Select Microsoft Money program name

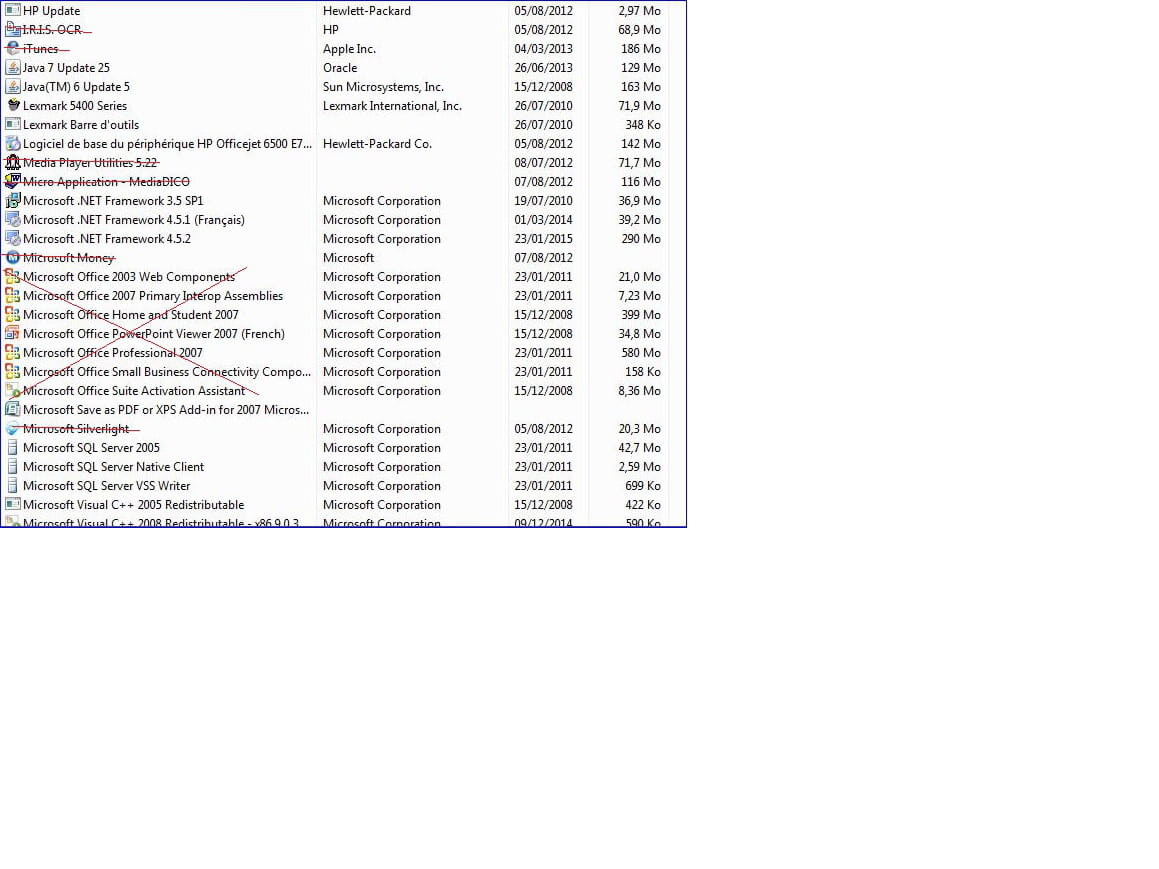(68, 257)
